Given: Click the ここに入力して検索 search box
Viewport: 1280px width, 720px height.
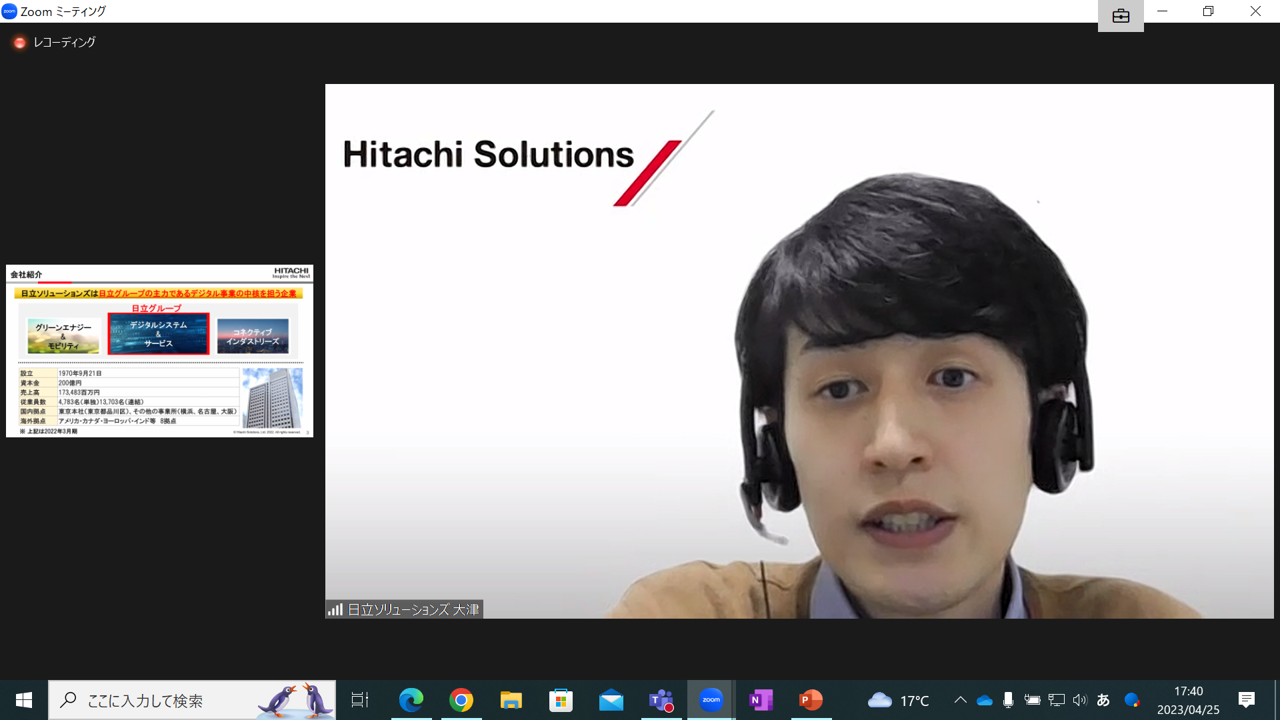Looking at the screenshot, I should tap(192, 700).
